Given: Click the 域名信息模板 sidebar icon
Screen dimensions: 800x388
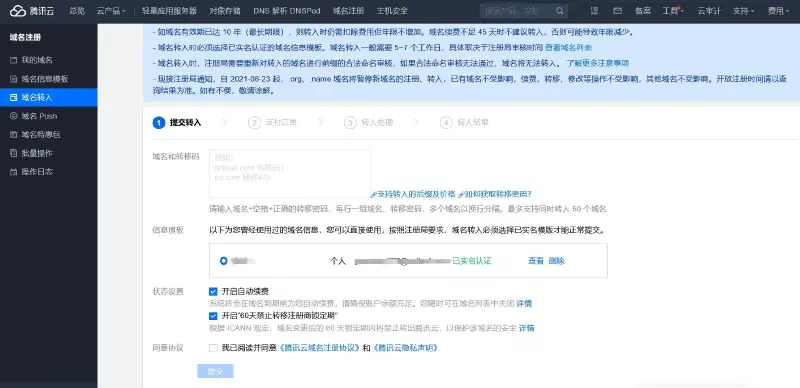Looking at the screenshot, I should [14, 79].
